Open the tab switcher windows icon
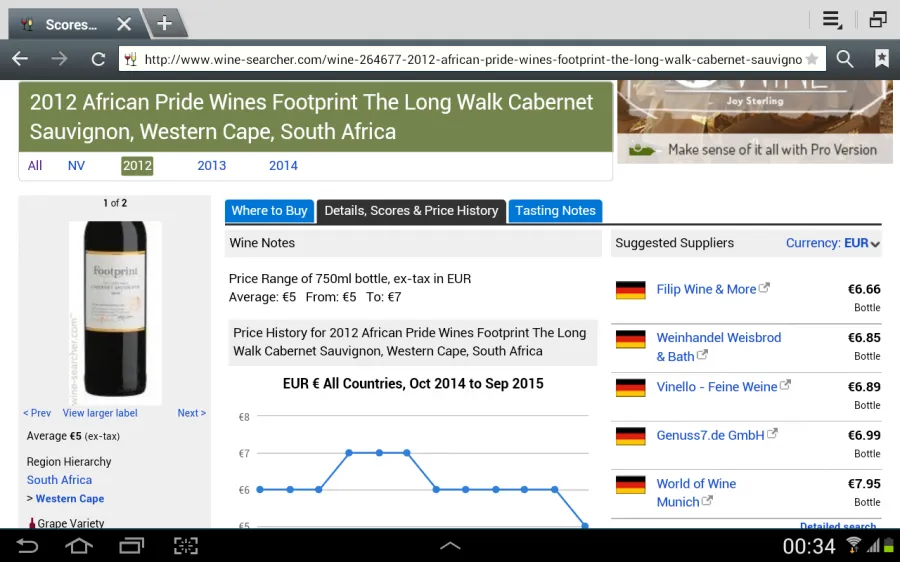 point(878,20)
